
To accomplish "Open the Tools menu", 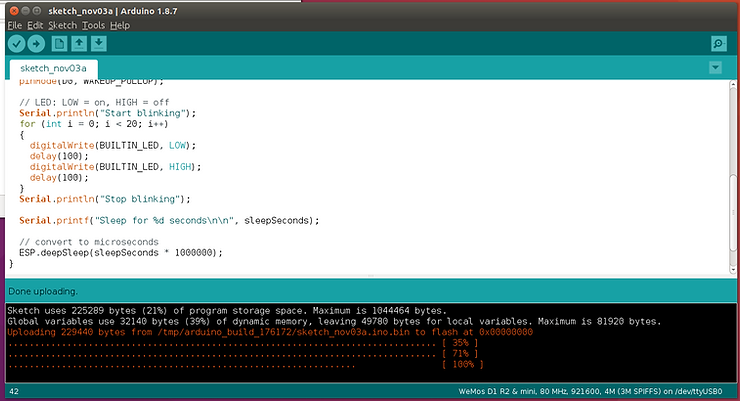I will pyautogui.click(x=93, y=25).
